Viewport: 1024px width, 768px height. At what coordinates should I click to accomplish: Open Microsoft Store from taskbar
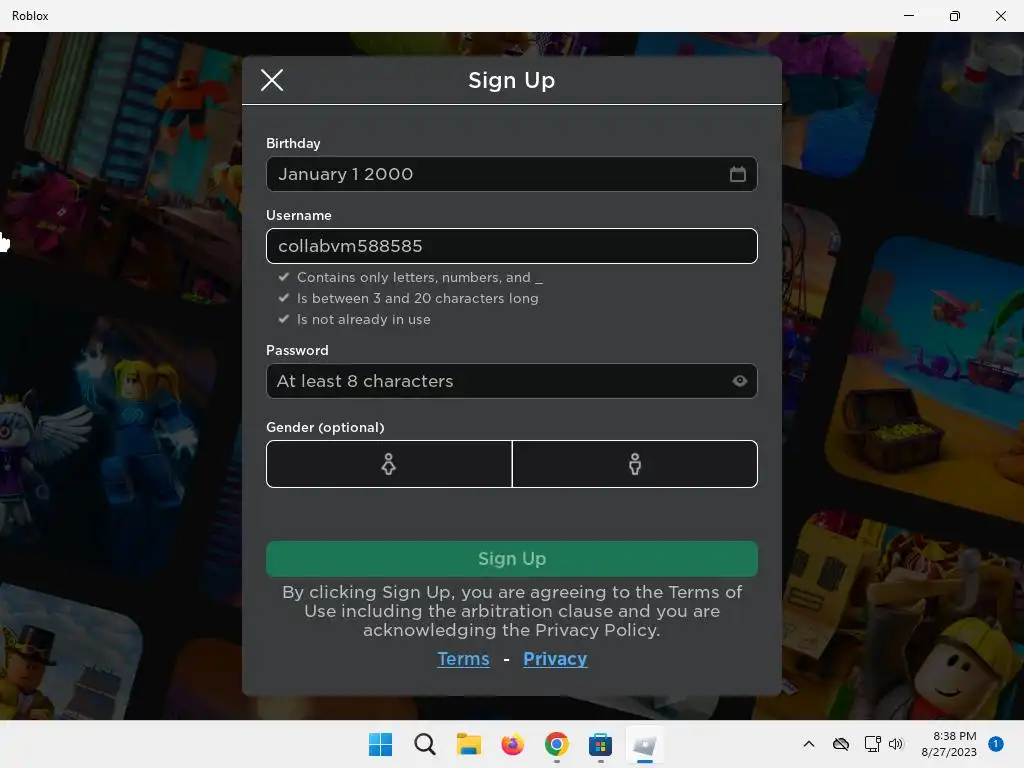point(600,744)
